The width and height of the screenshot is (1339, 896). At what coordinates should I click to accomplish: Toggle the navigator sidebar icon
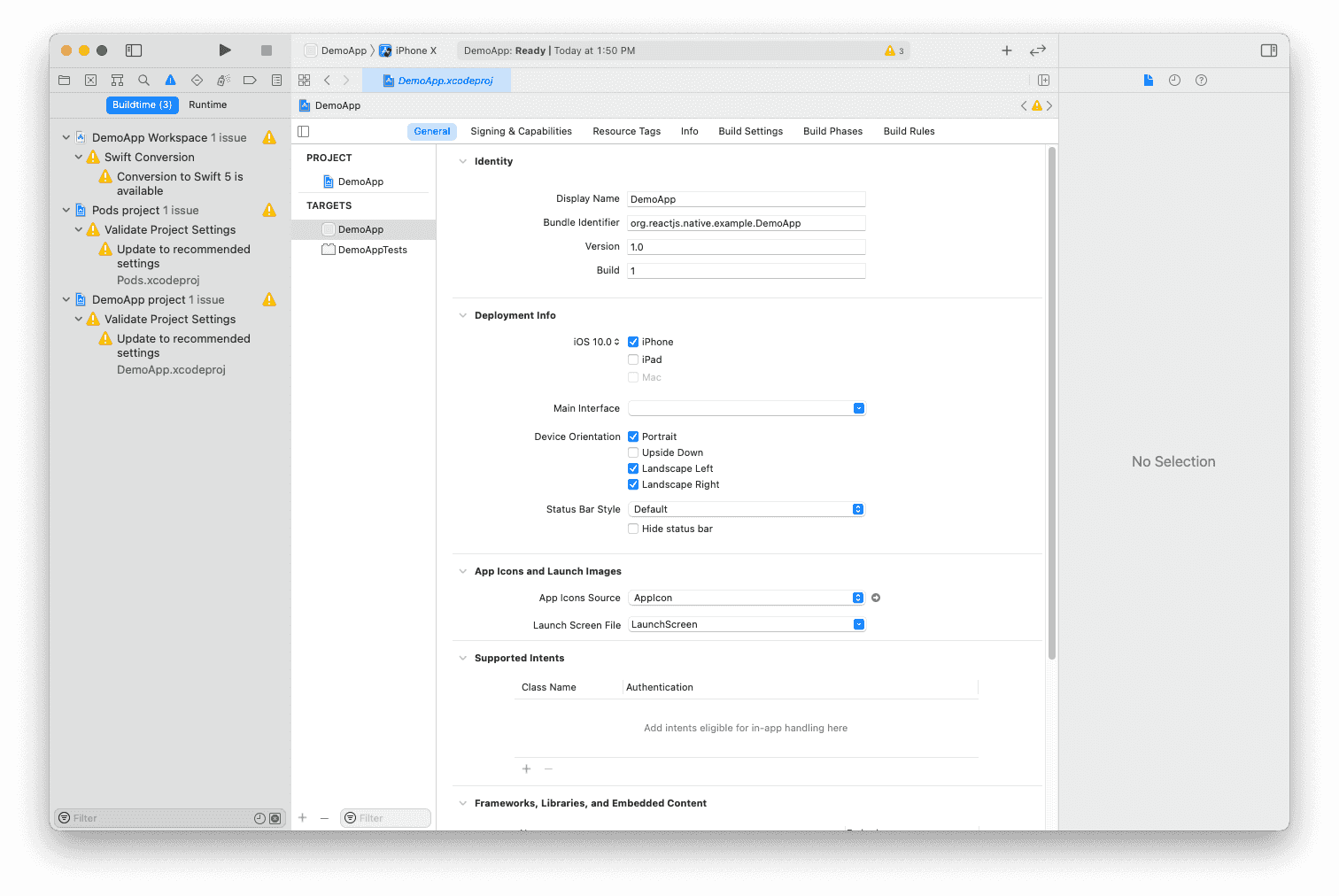[x=134, y=50]
